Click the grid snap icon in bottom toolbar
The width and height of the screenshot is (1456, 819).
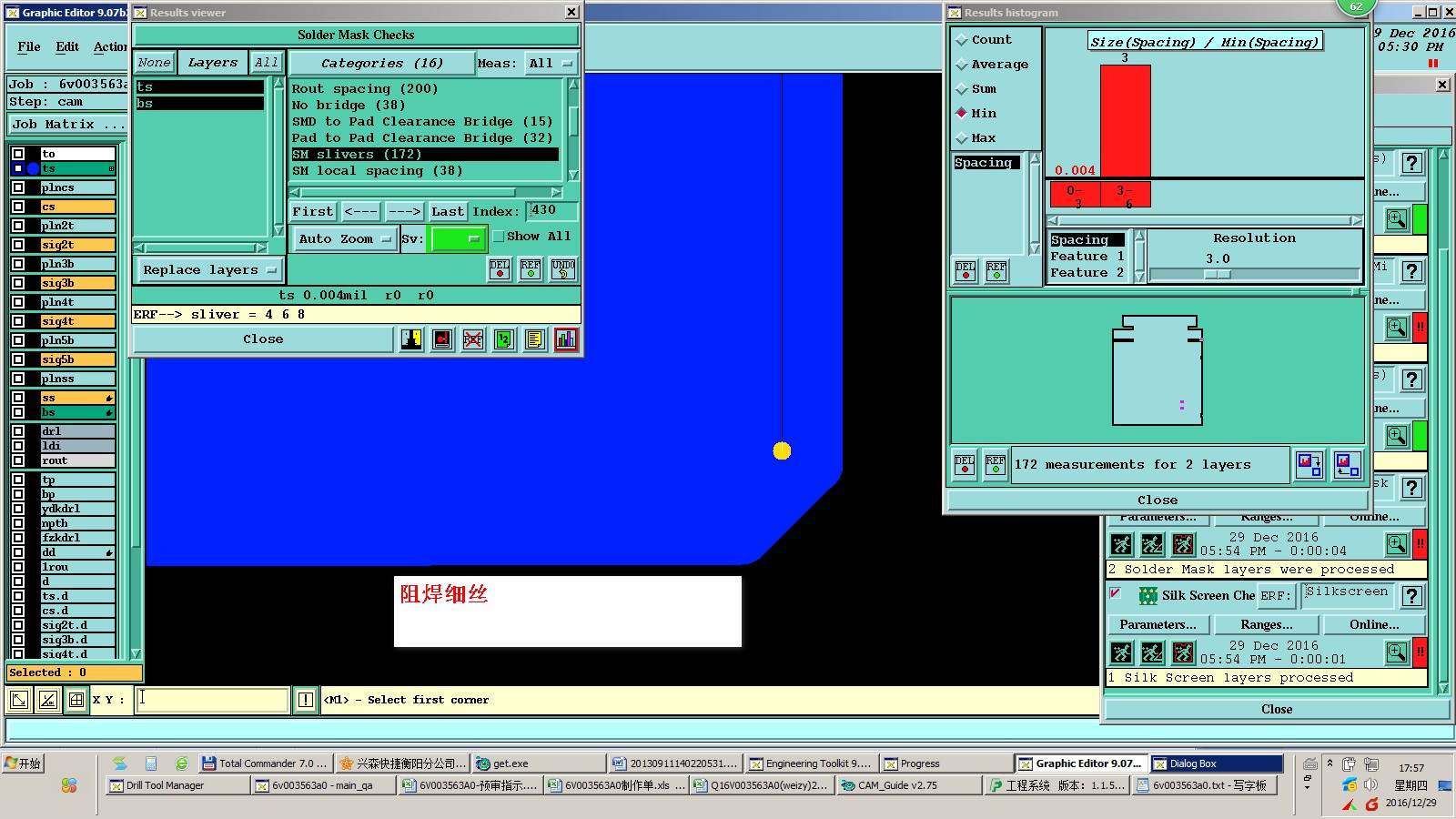pos(76,700)
